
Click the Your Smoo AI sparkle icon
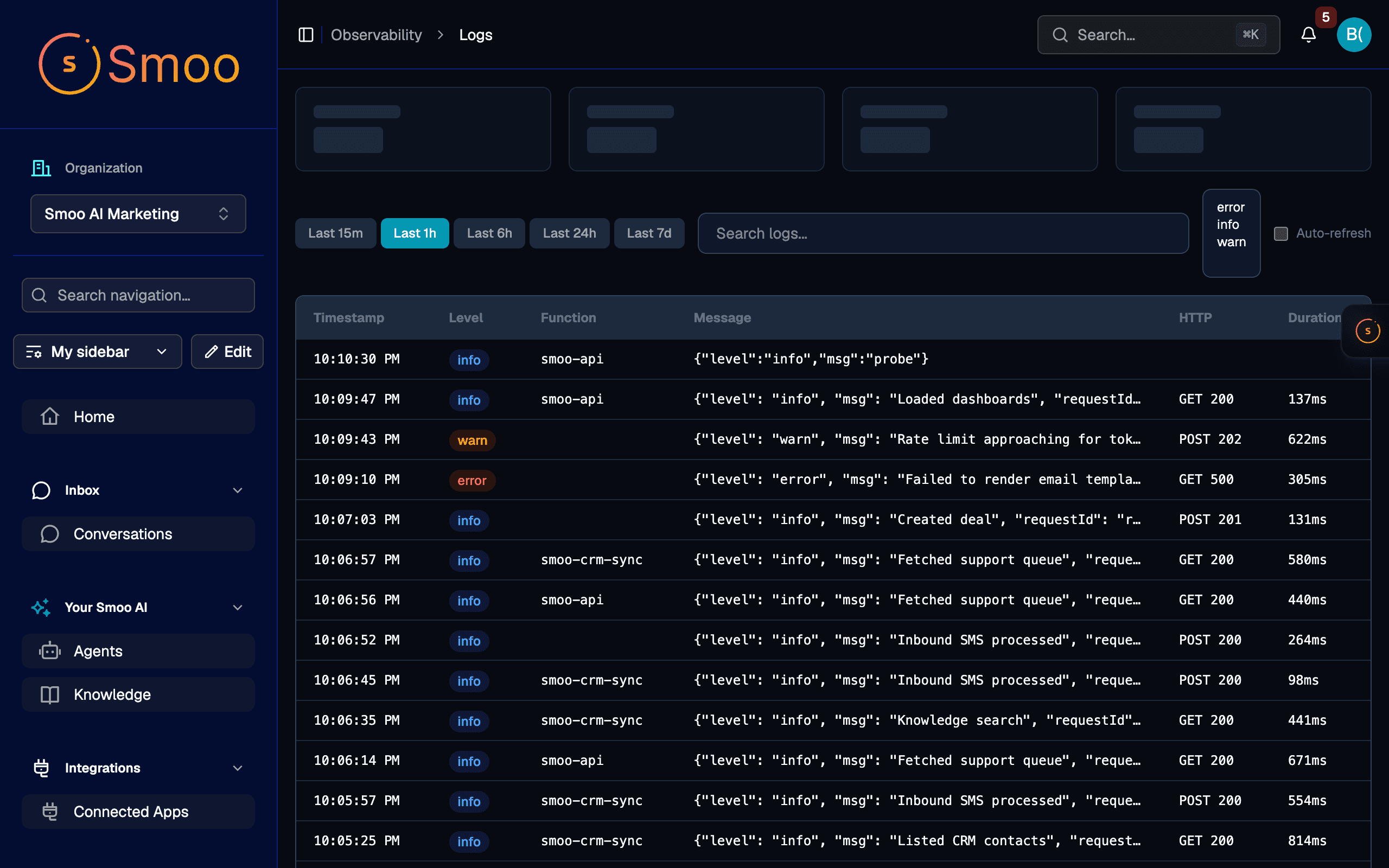(41, 607)
